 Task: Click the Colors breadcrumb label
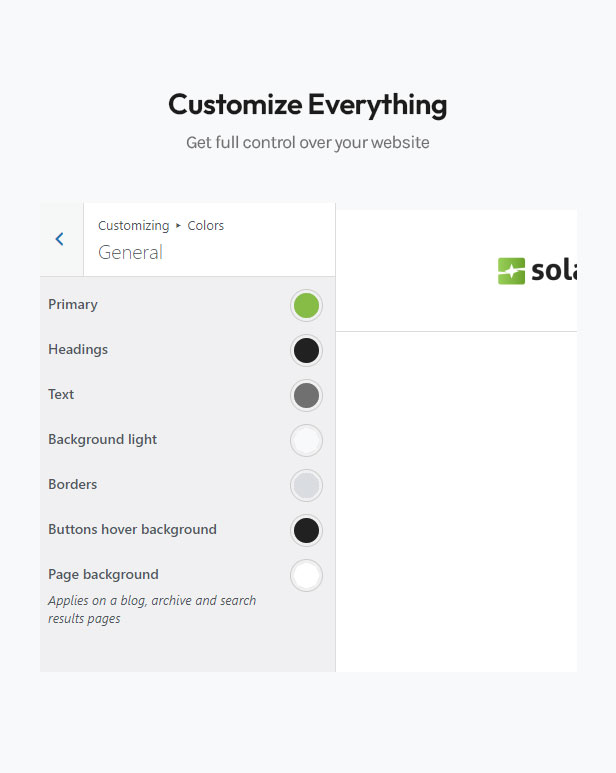[206, 226]
